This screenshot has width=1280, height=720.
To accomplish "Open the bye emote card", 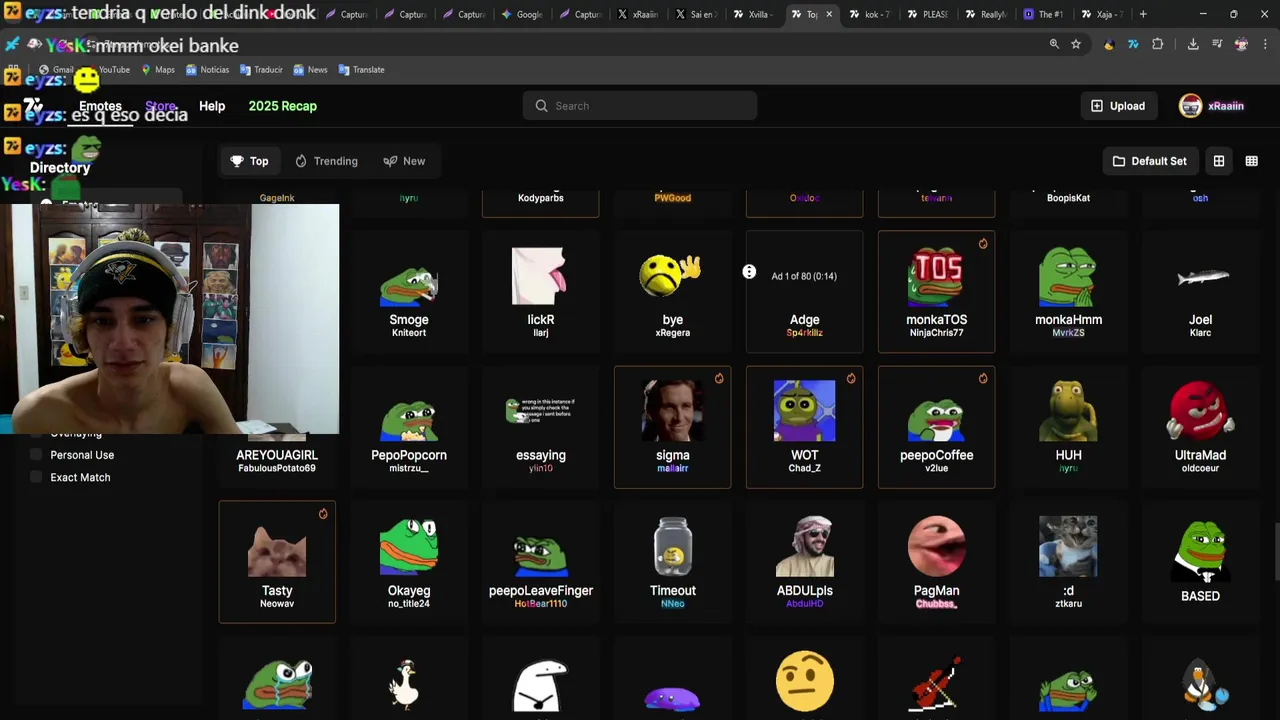I will [673, 291].
